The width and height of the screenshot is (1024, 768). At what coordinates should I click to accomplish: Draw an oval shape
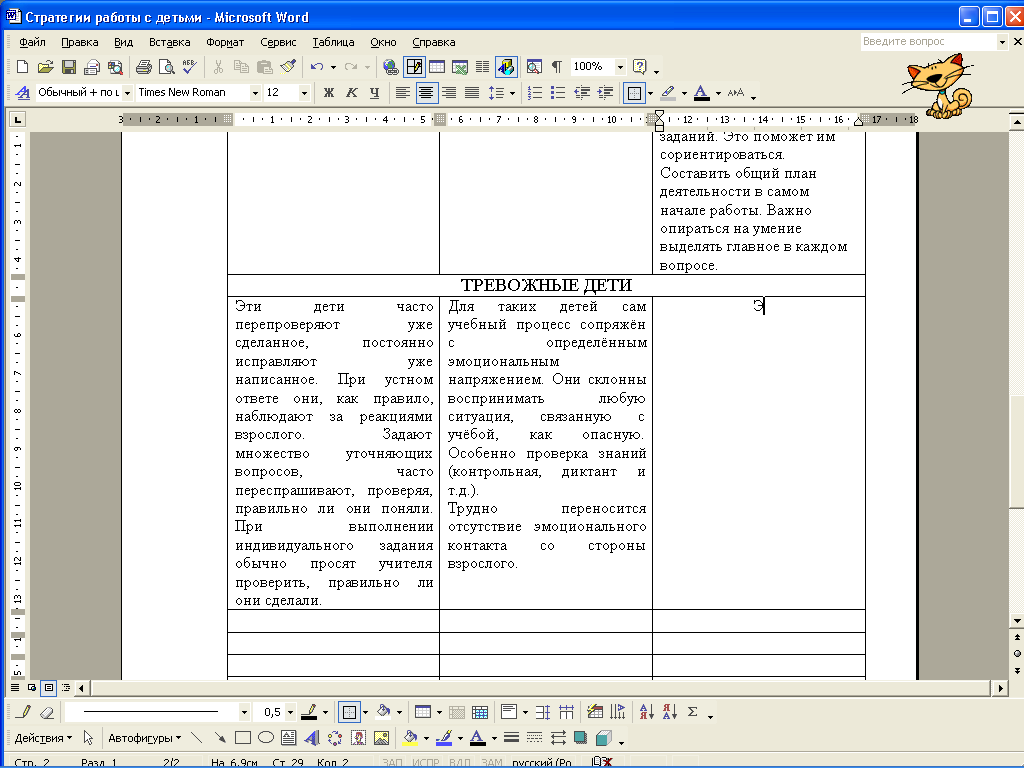(266, 738)
